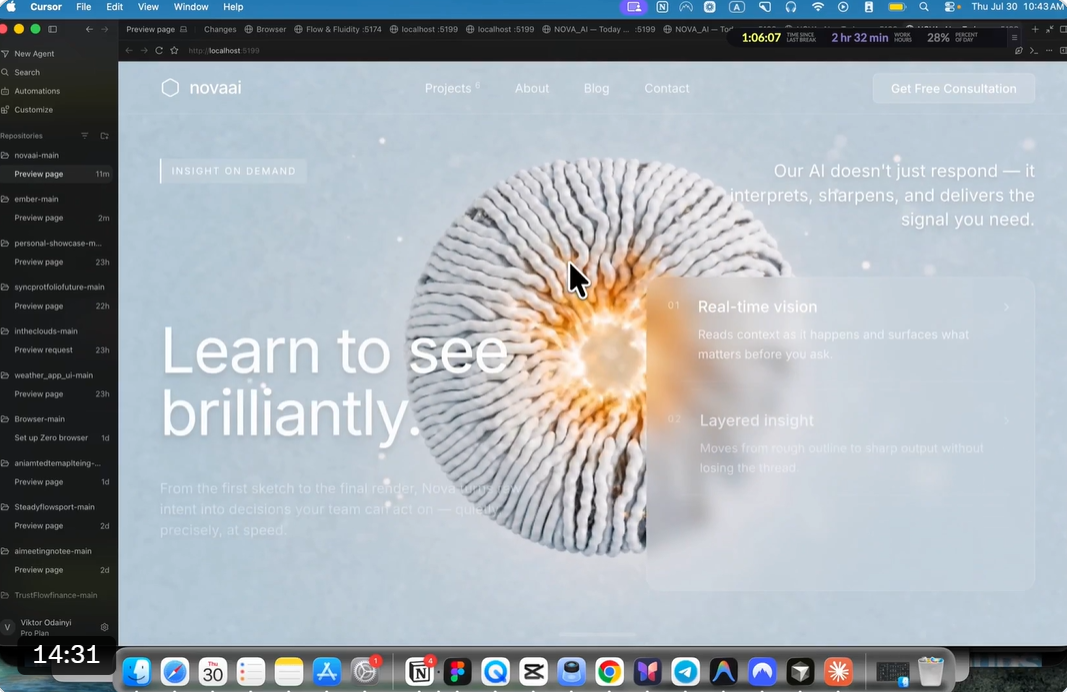Open the Edit menu
Screen dimensions: 1067x692
coord(114,7)
